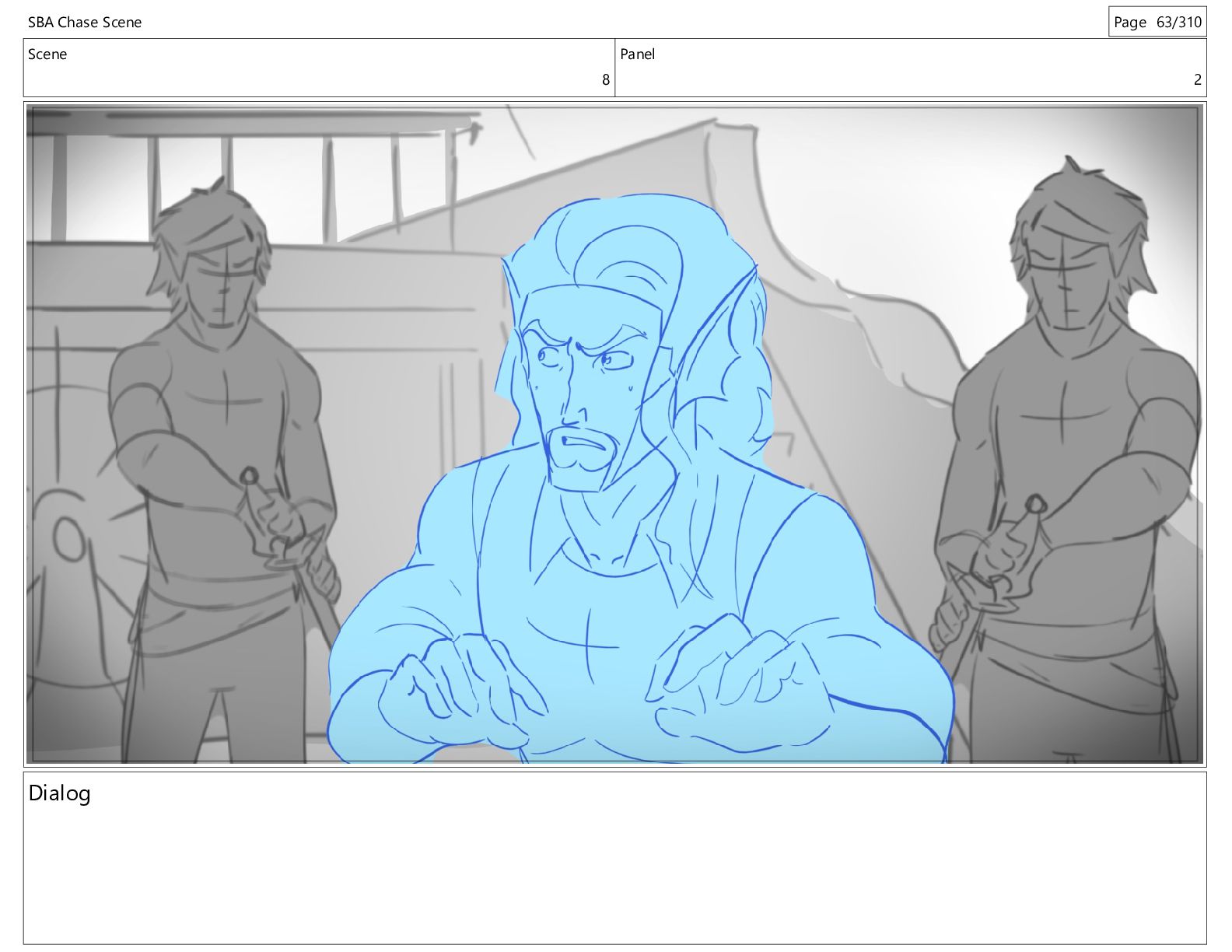Click the 'Scene' label

[x=47, y=54]
